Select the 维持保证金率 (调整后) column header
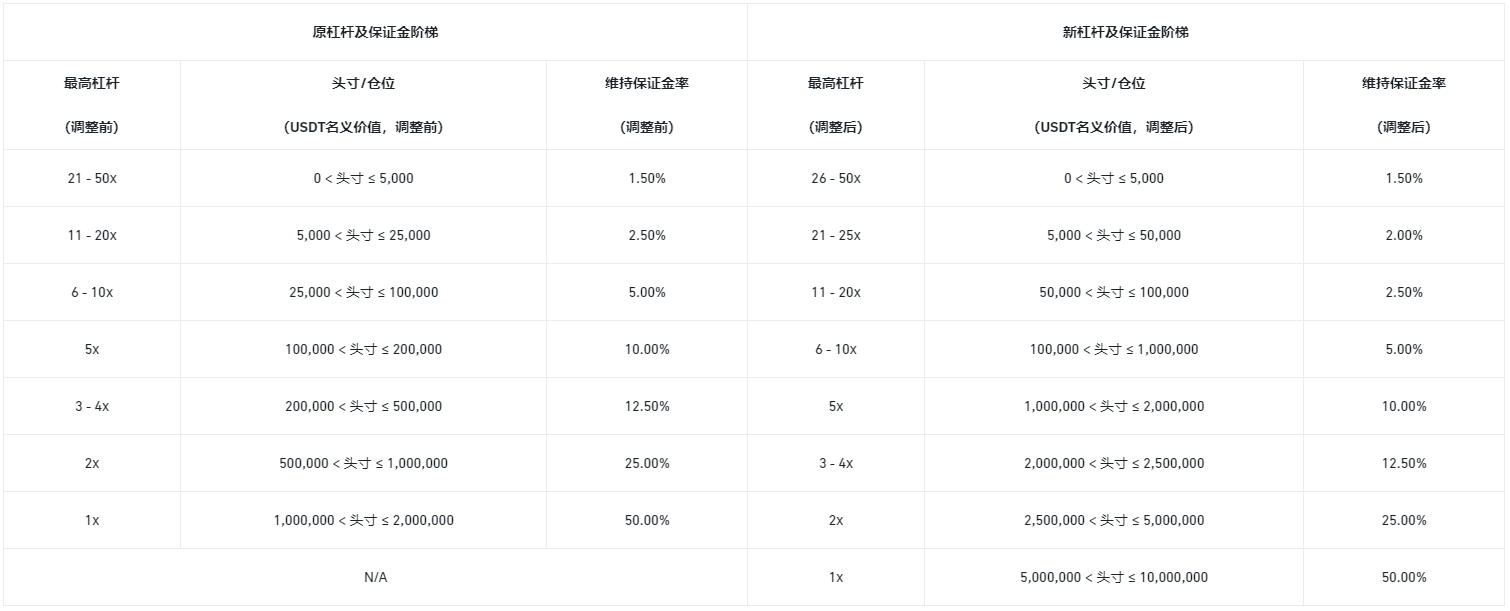 (1403, 105)
